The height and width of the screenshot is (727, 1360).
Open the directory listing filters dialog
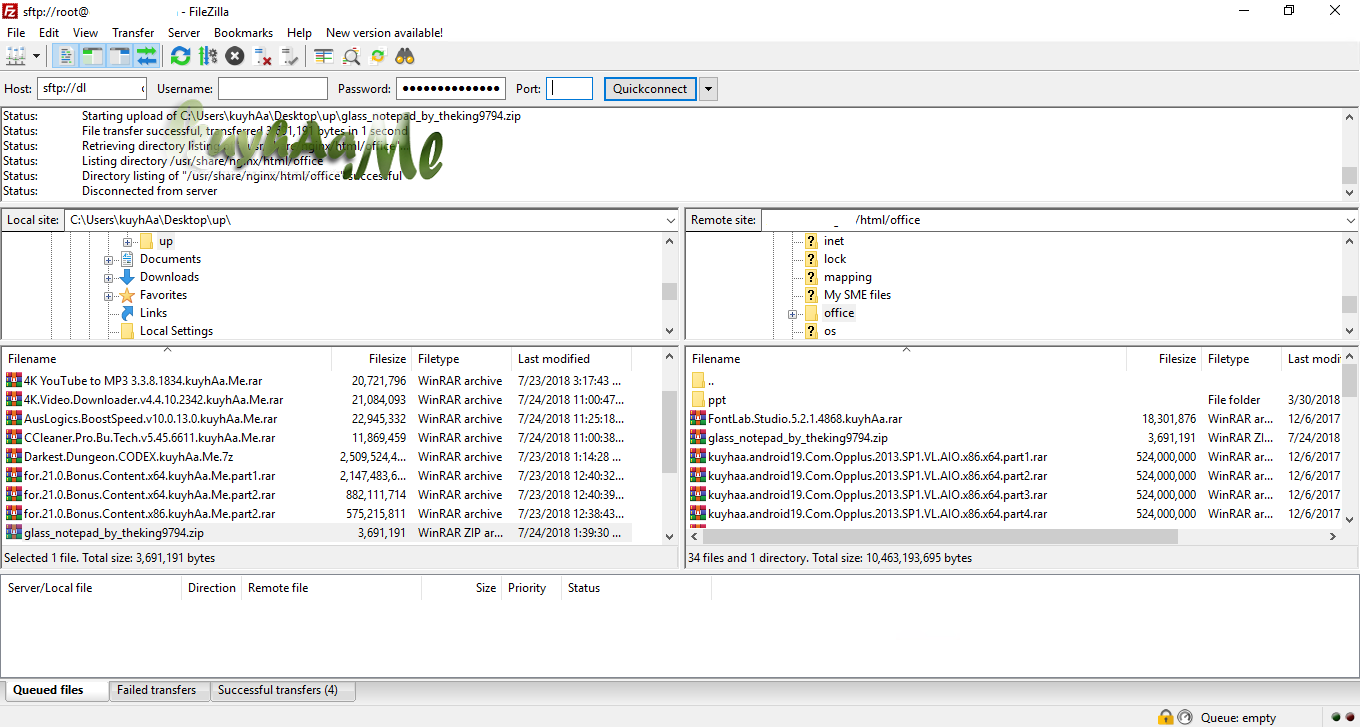[324, 56]
